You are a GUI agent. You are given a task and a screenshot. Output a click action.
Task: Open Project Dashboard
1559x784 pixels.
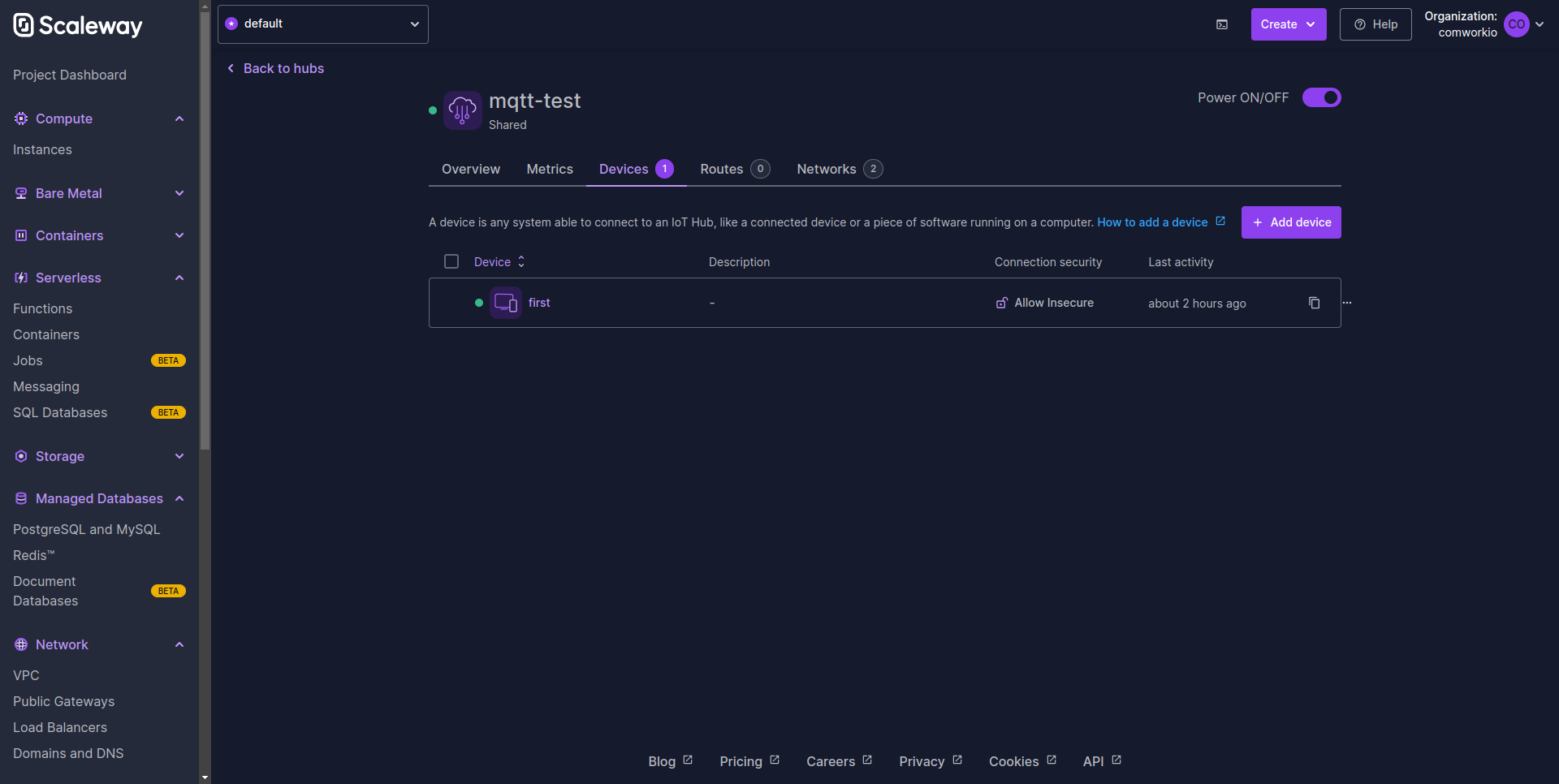[x=70, y=75]
